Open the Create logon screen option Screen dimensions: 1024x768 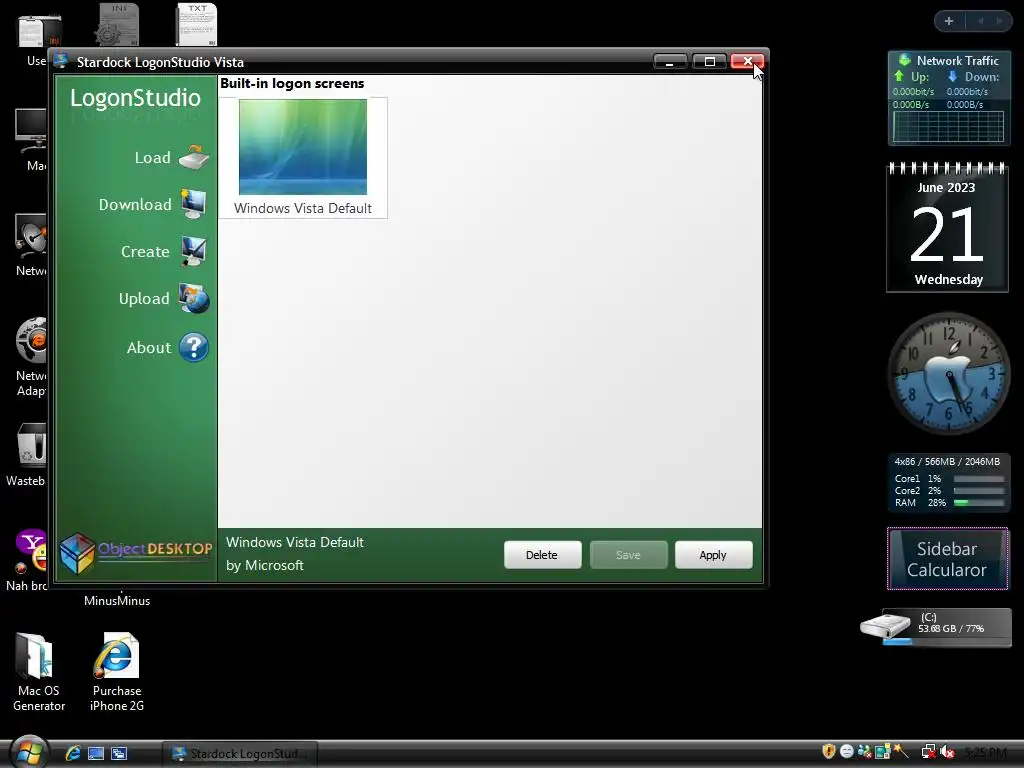click(x=163, y=251)
